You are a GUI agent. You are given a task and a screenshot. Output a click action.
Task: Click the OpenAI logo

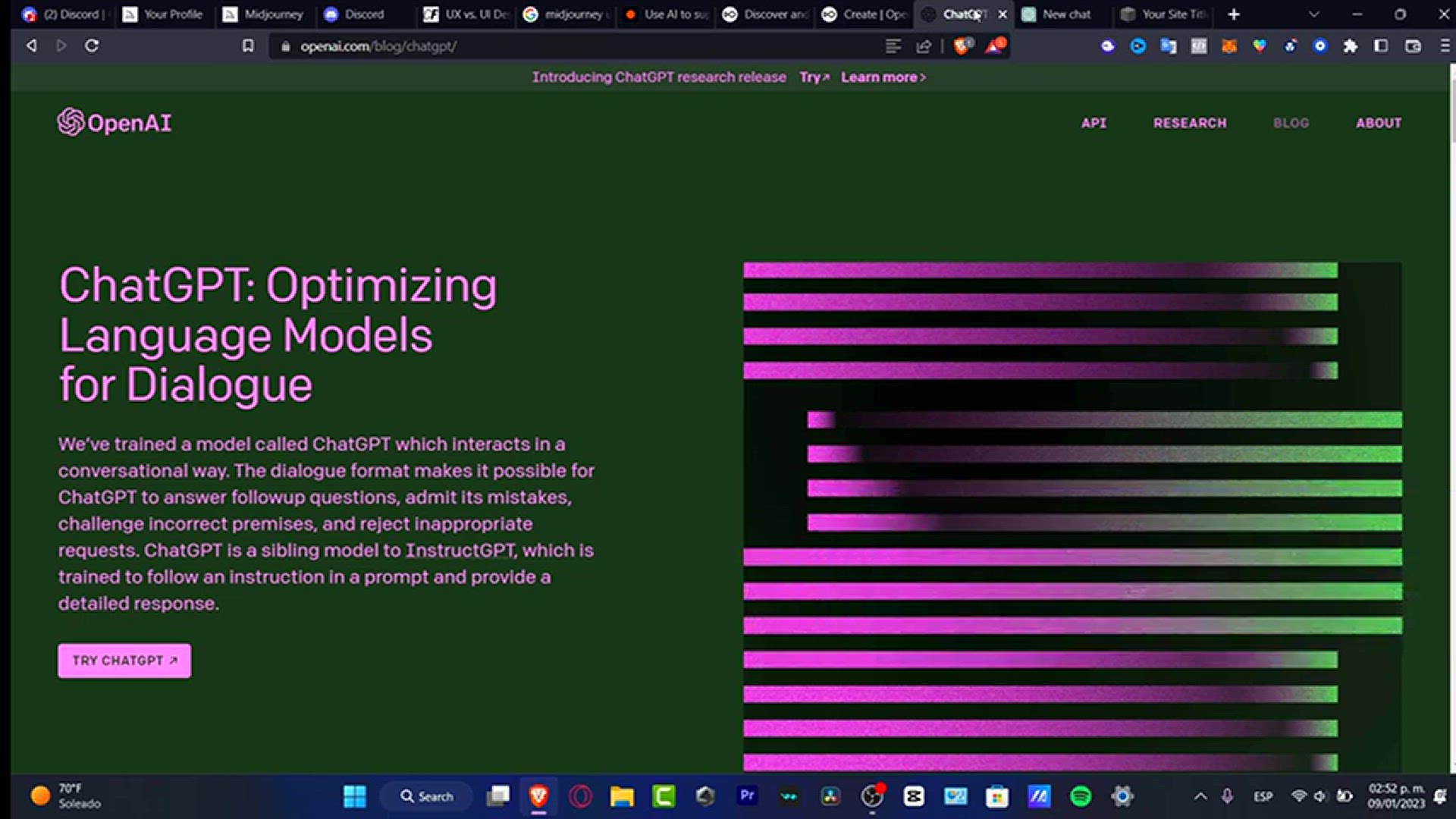pos(115,122)
